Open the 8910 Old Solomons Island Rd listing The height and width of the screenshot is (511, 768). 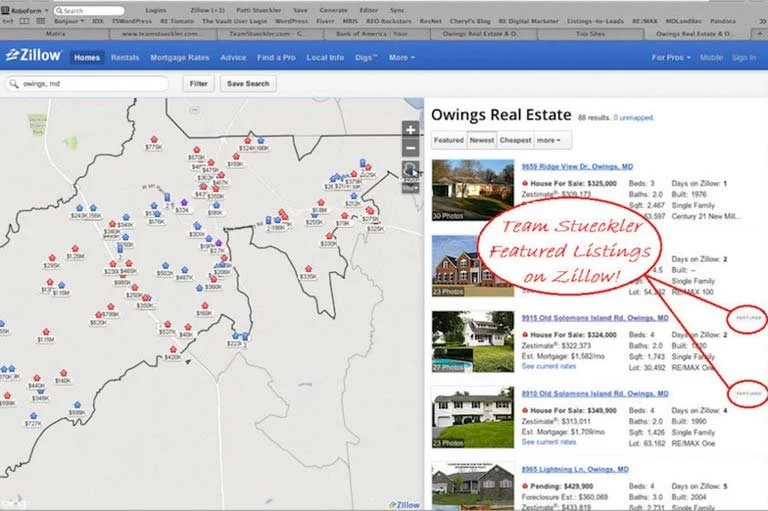click(x=595, y=394)
